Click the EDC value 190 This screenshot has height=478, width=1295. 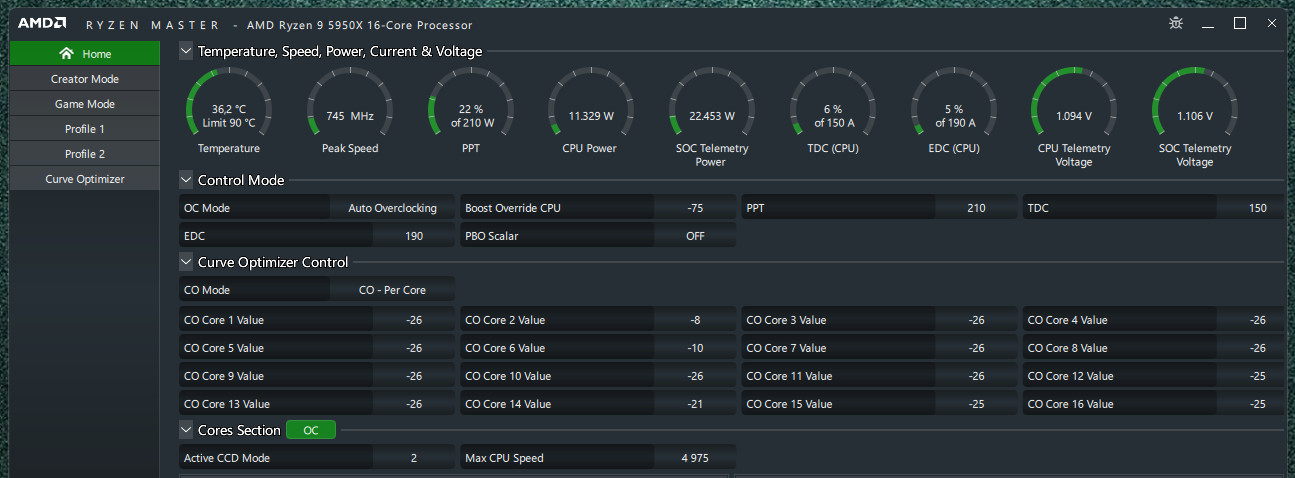(414, 236)
